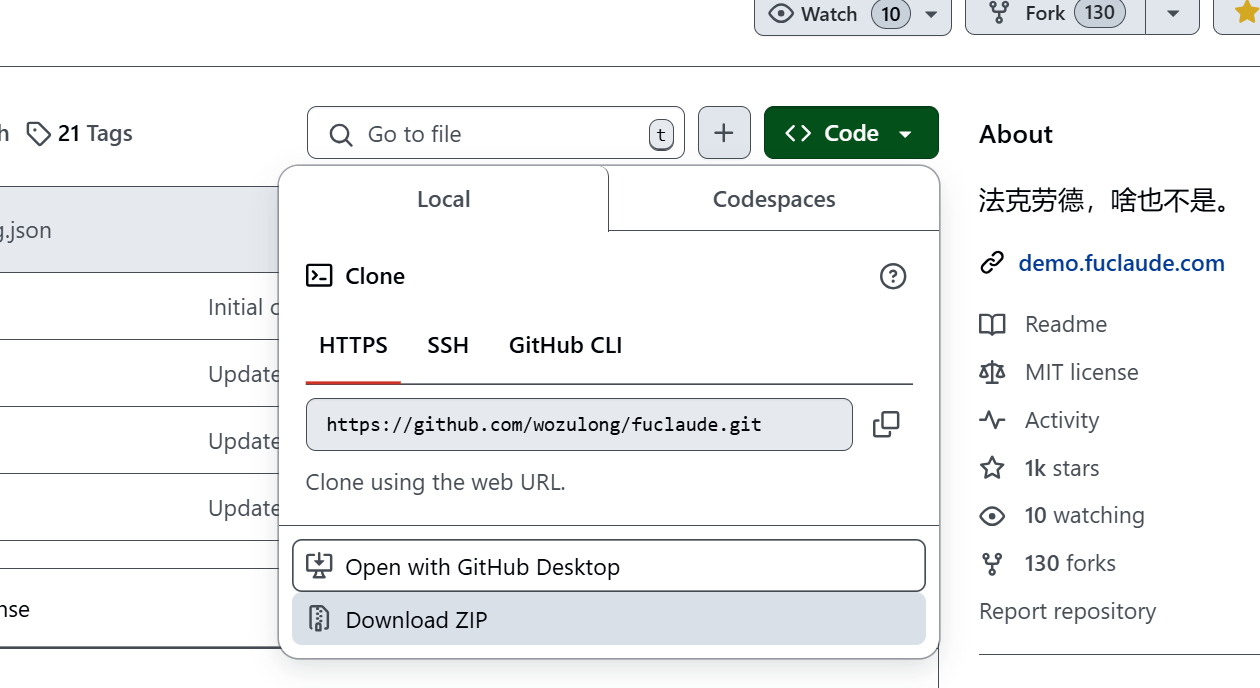This screenshot has width=1260, height=688.
Task: Expand the Watch notifications dropdown arrow
Action: click(931, 14)
